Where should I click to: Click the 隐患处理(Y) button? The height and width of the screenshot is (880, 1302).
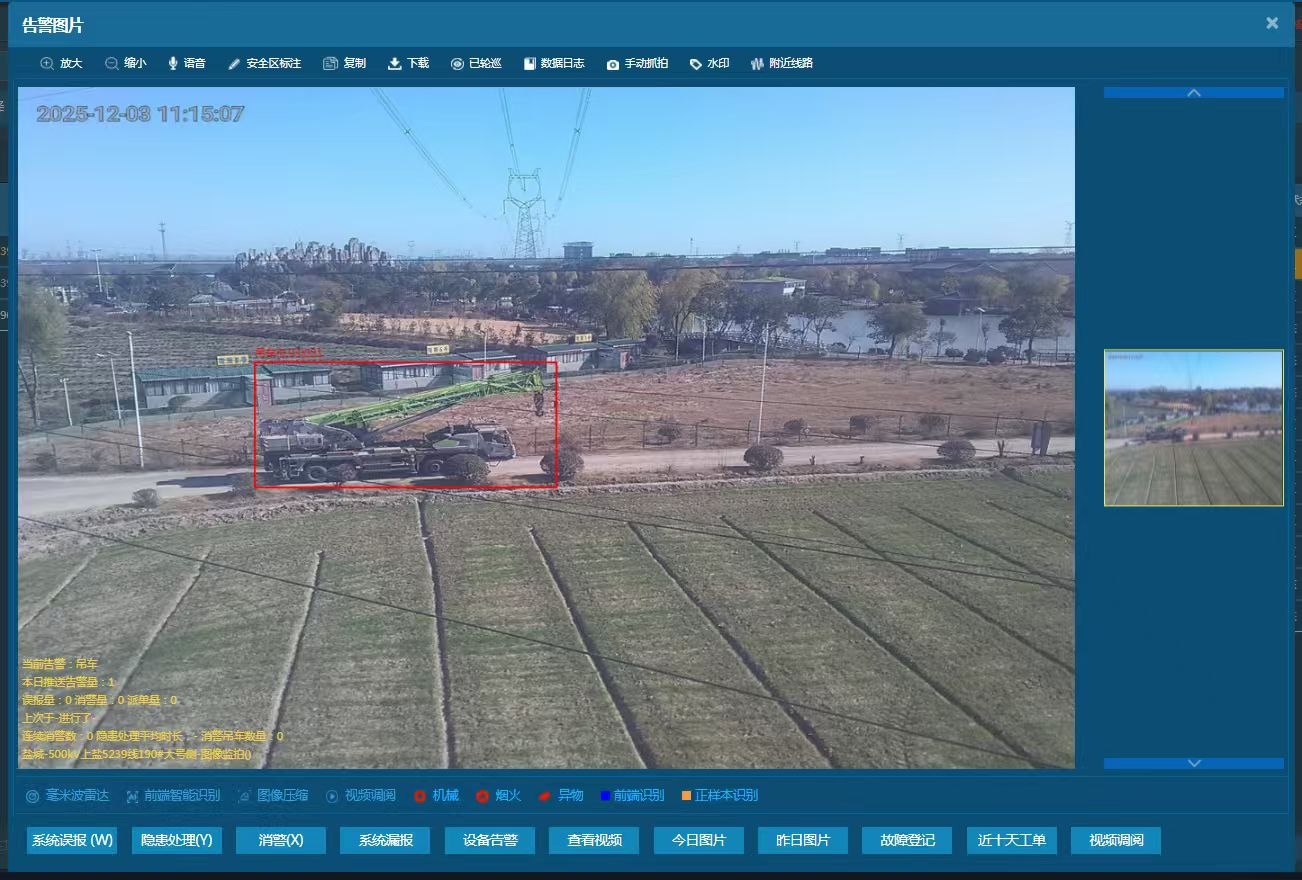[x=177, y=840]
